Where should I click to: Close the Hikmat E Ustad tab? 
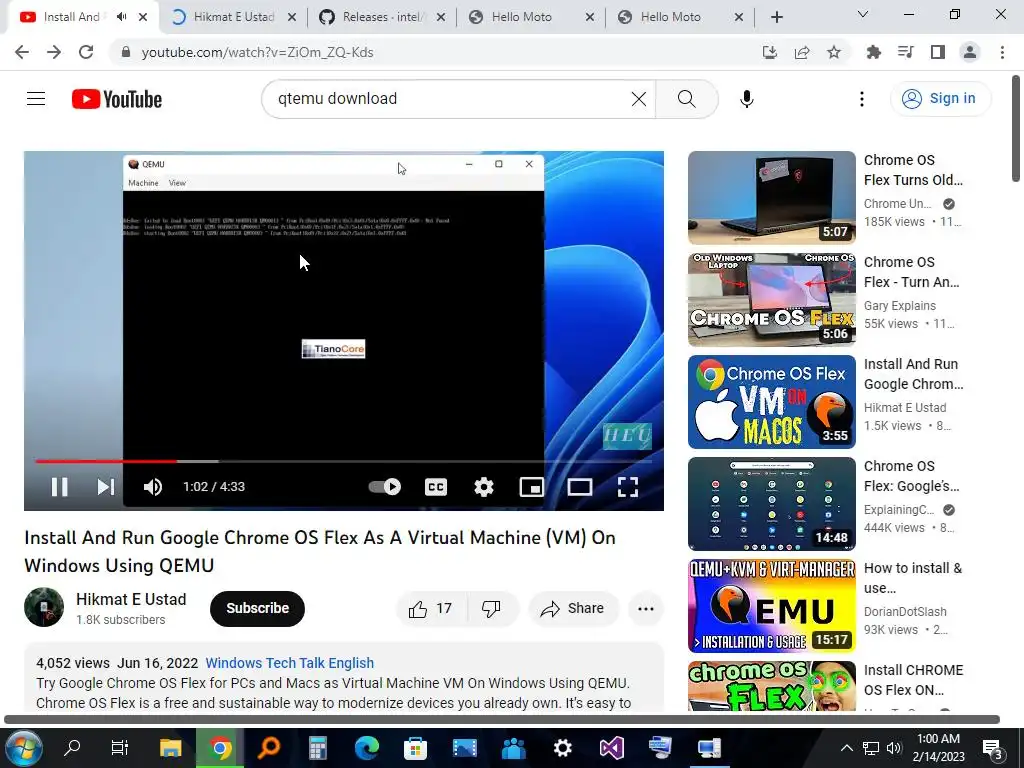click(x=292, y=17)
